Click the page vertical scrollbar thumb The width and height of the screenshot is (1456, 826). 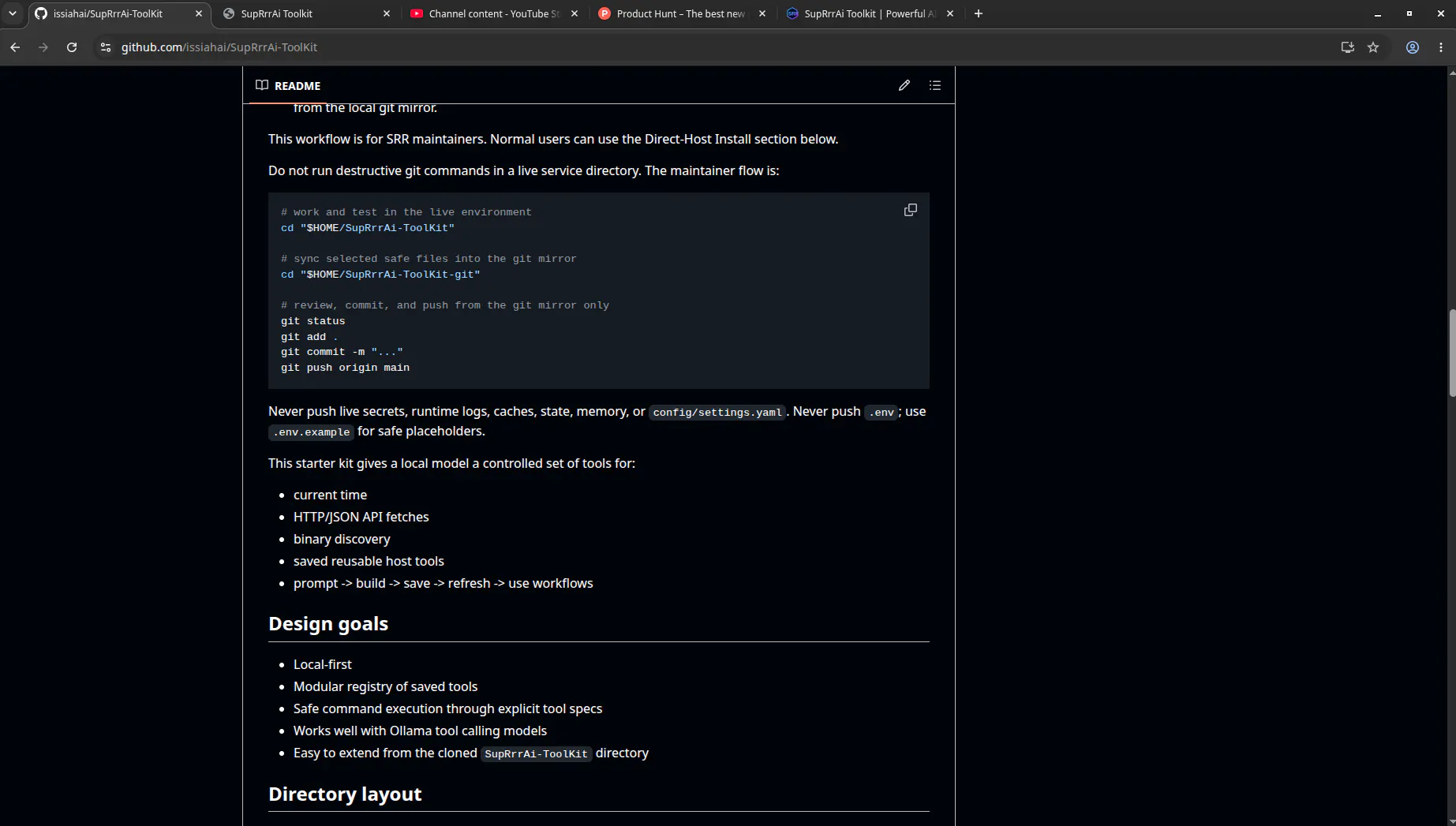(1451, 353)
